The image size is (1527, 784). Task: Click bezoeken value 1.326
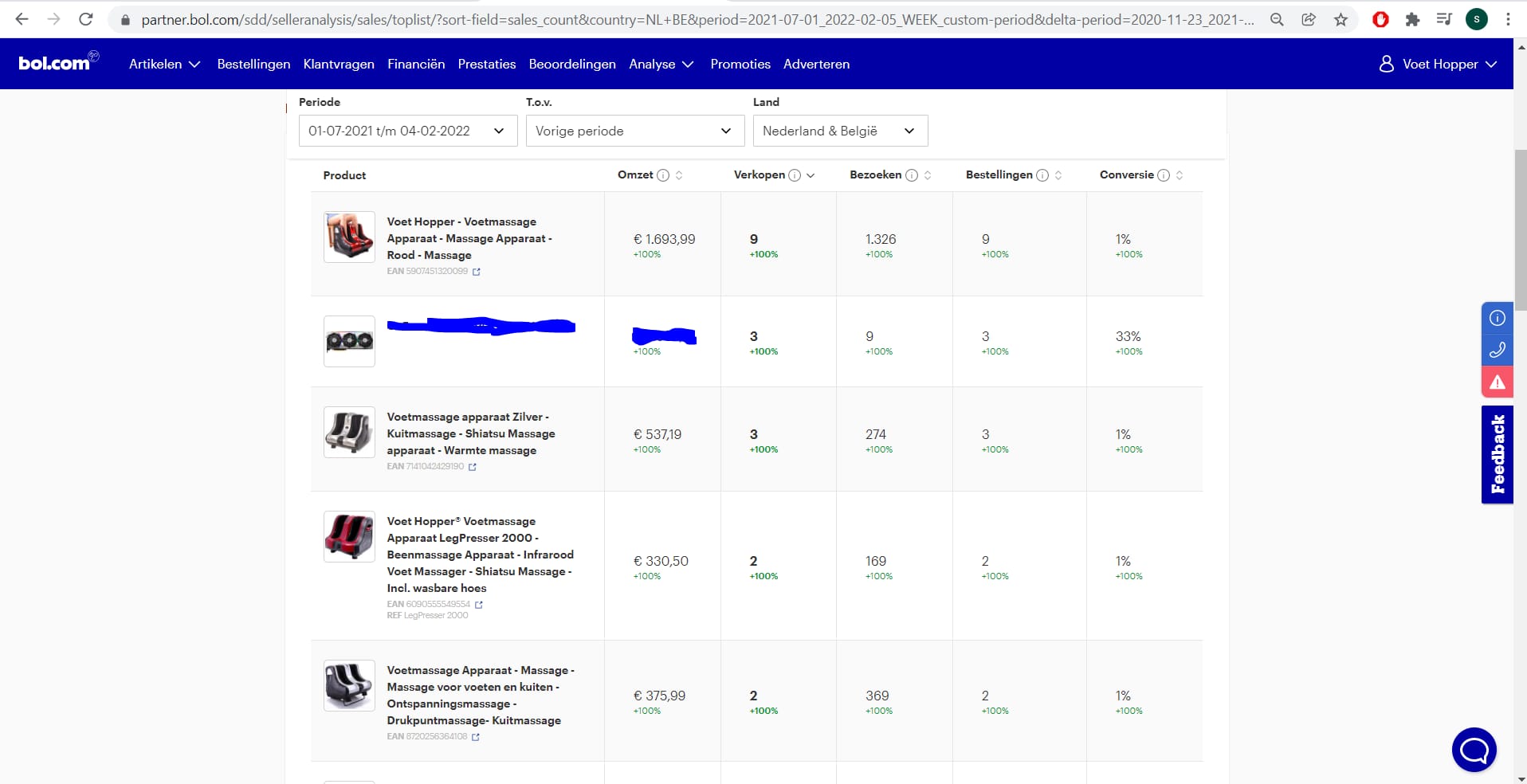coord(881,239)
